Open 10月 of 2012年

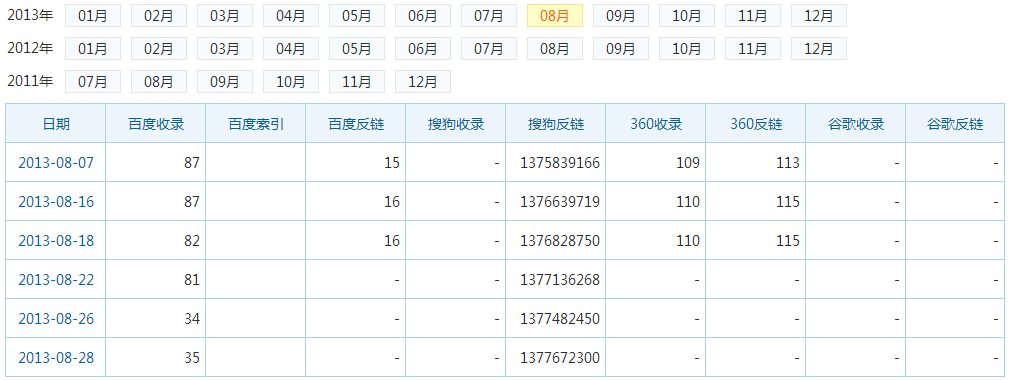click(687, 48)
